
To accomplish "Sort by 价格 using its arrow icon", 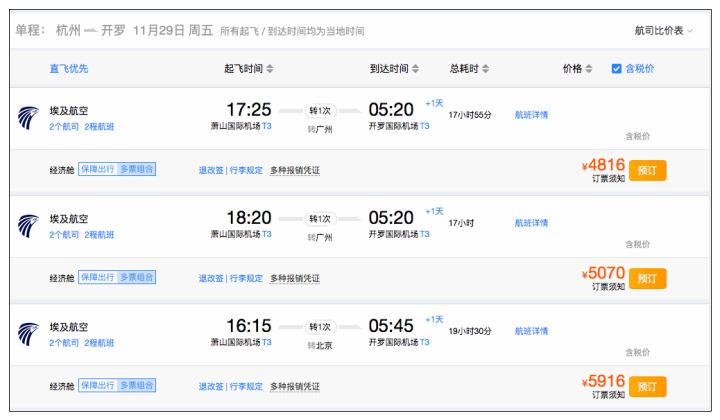I will click(x=589, y=69).
